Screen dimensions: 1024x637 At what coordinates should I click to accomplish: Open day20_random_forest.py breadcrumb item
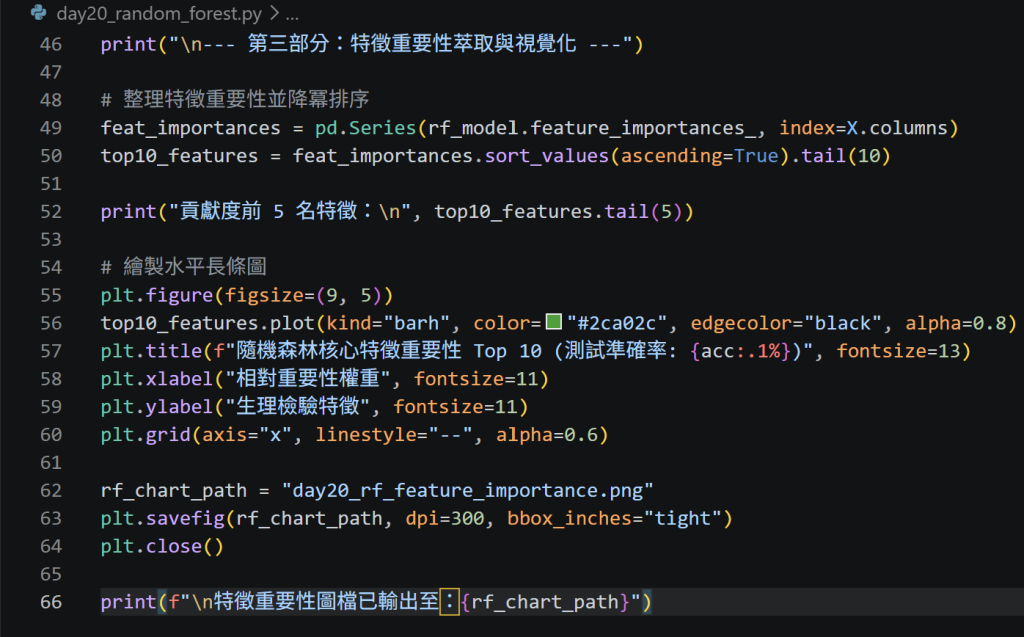[159, 13]
